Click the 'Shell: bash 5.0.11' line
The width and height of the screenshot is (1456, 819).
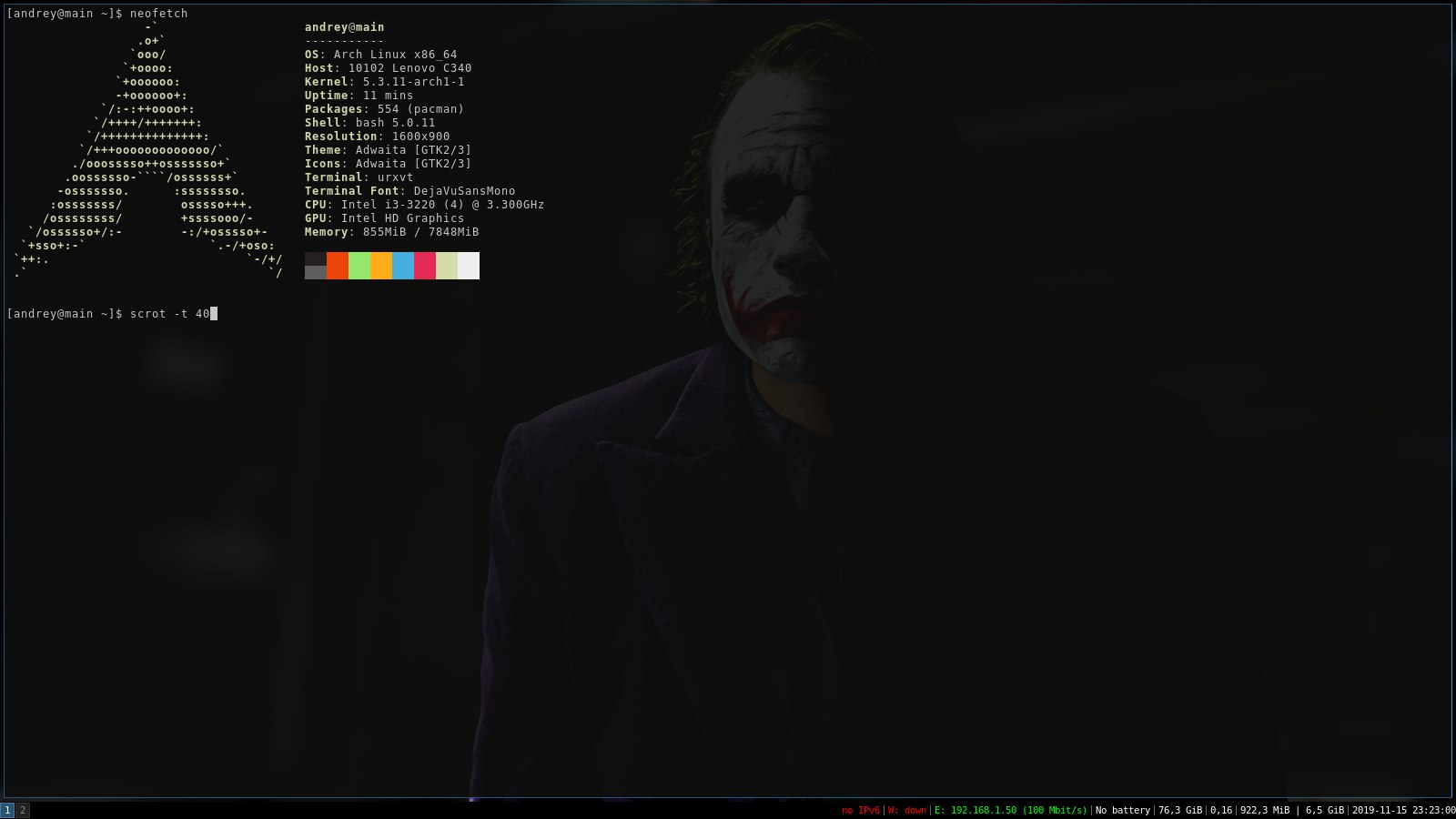click(369, 123)
